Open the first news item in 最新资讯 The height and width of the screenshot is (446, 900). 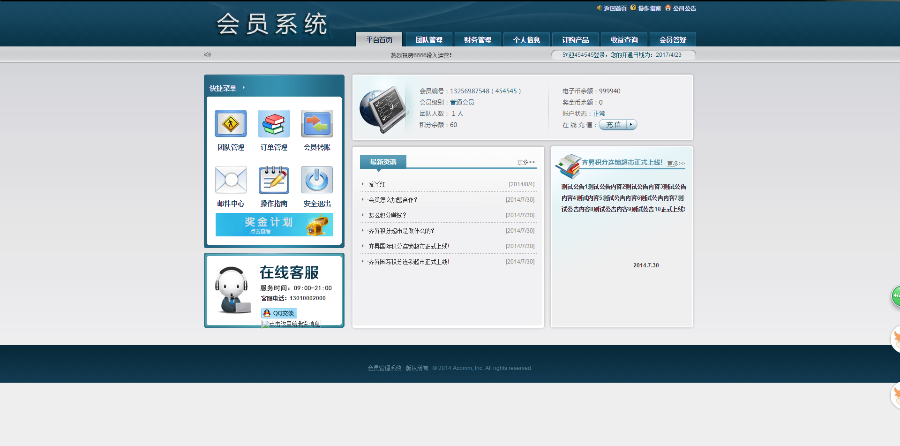click(x=378, y=185)
